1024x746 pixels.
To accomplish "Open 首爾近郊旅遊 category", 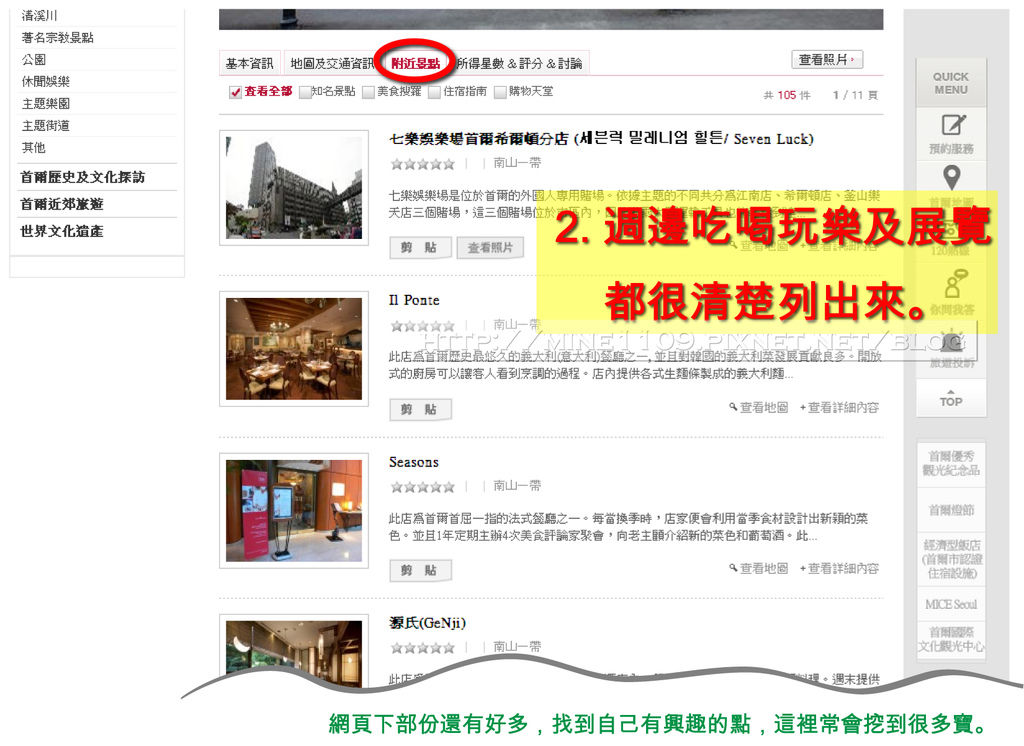I will (x=61, y=204).
